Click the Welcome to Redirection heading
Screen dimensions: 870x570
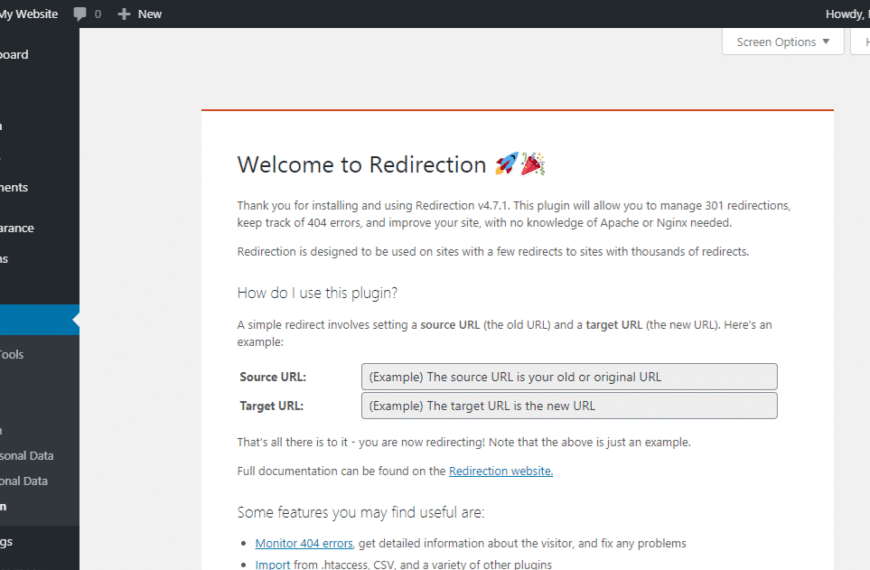coord(361,165)
